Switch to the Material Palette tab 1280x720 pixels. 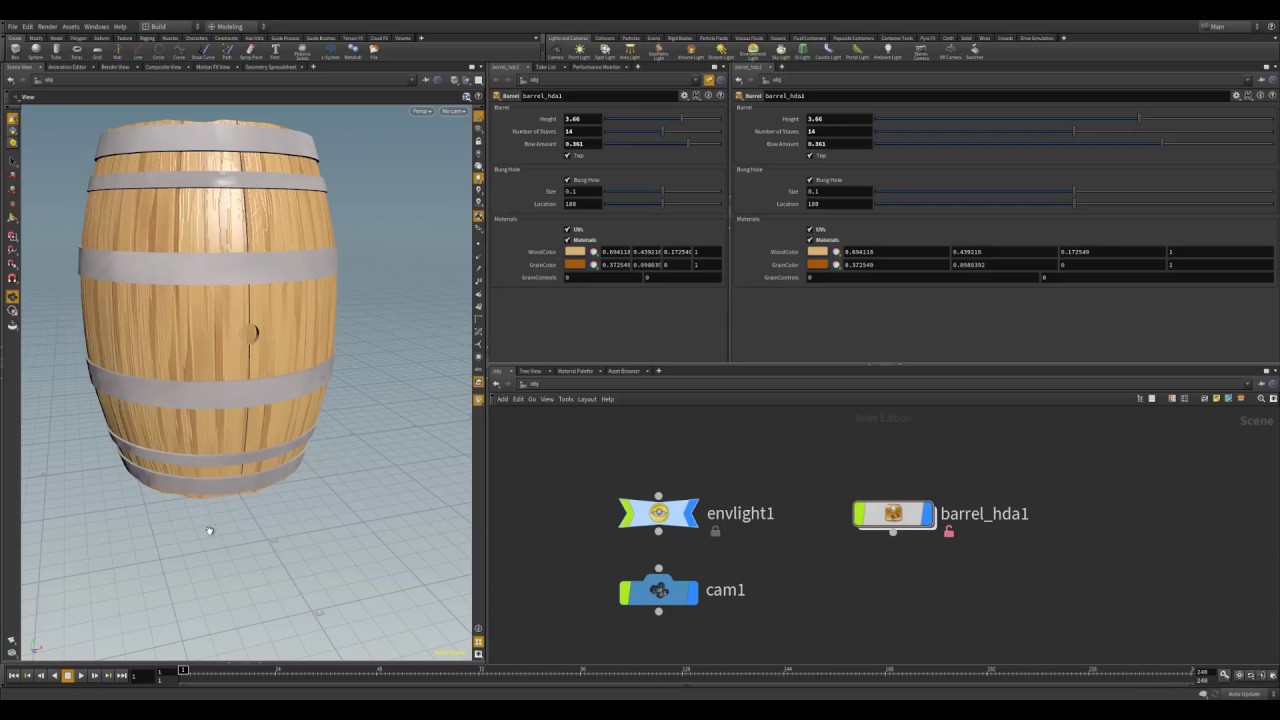pyautogui.click(x=574, y=371)
